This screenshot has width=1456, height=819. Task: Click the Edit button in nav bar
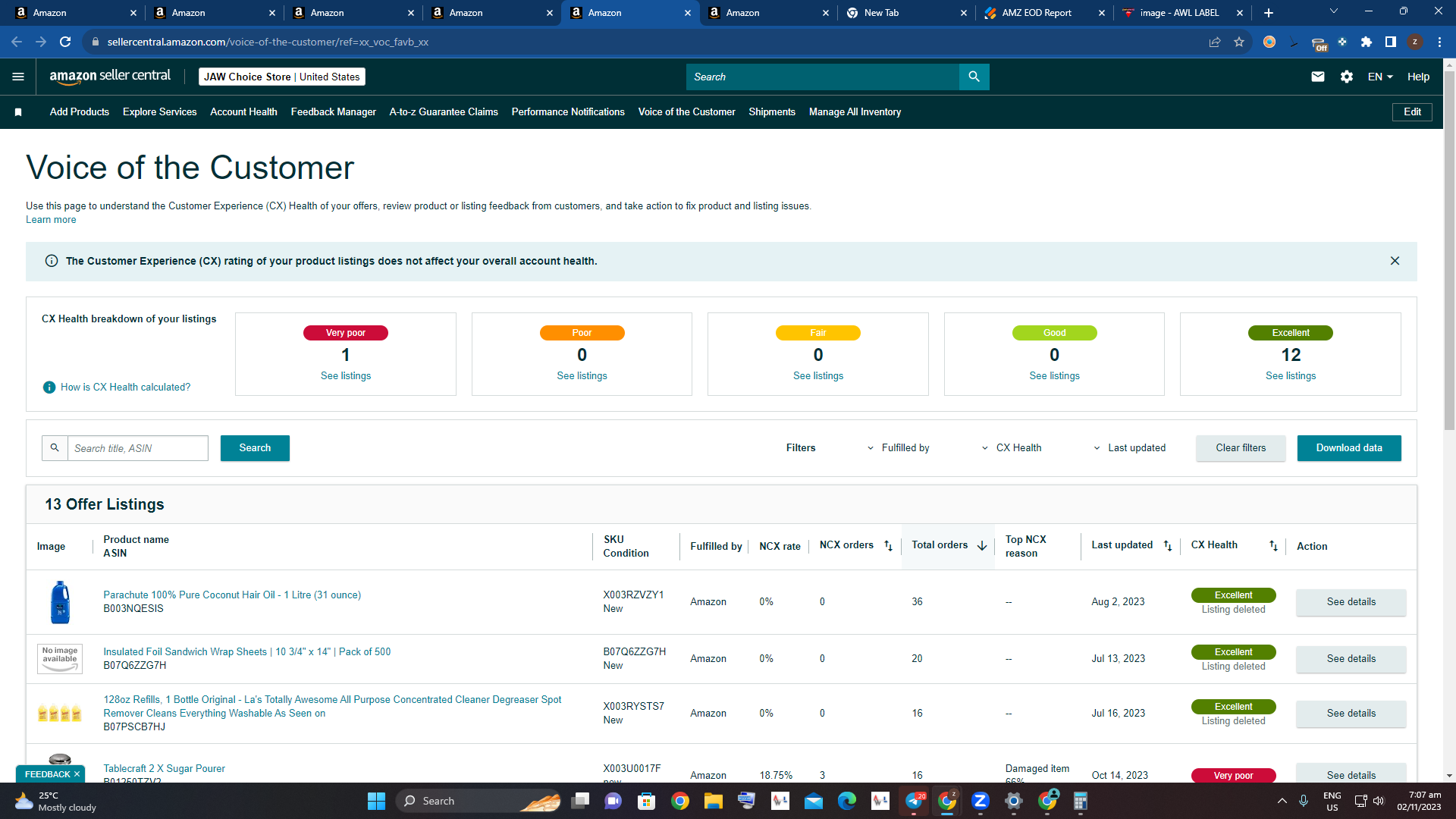pos(1412,112)
